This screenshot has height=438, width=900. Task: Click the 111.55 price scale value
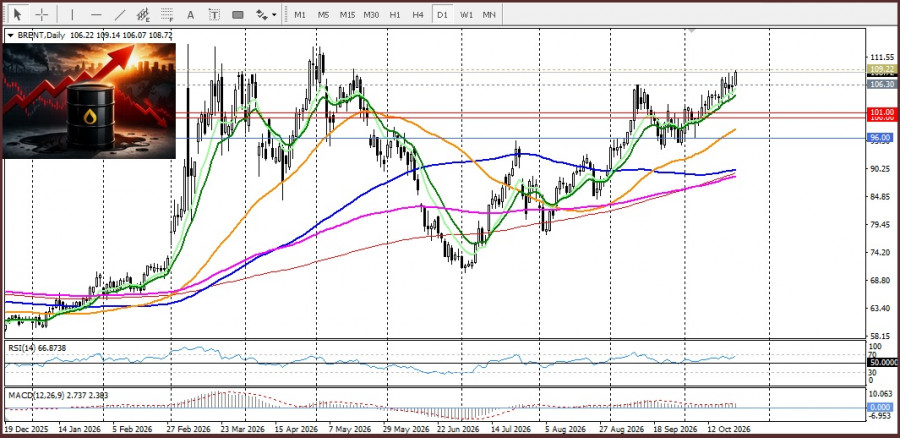tap(881, 57)
